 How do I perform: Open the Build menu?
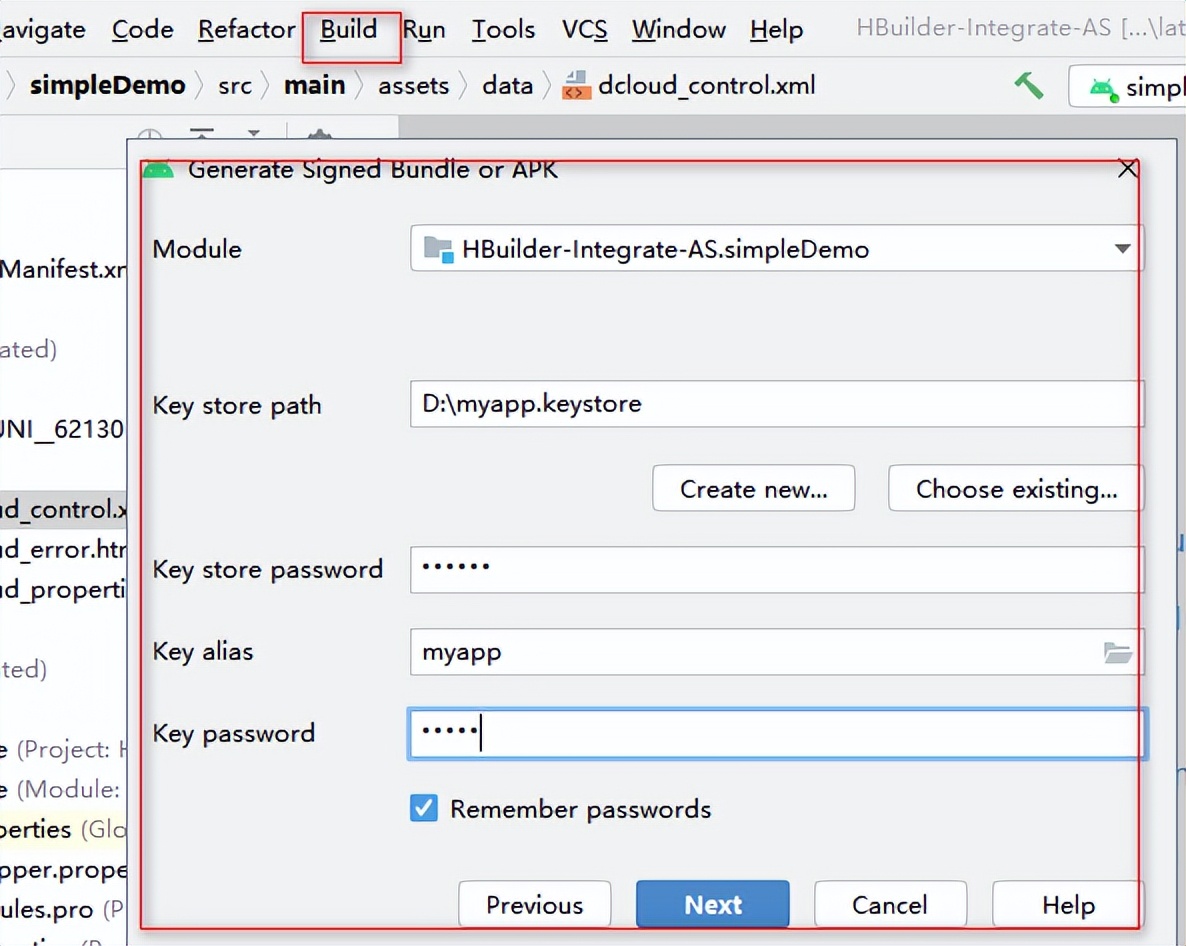349,30
